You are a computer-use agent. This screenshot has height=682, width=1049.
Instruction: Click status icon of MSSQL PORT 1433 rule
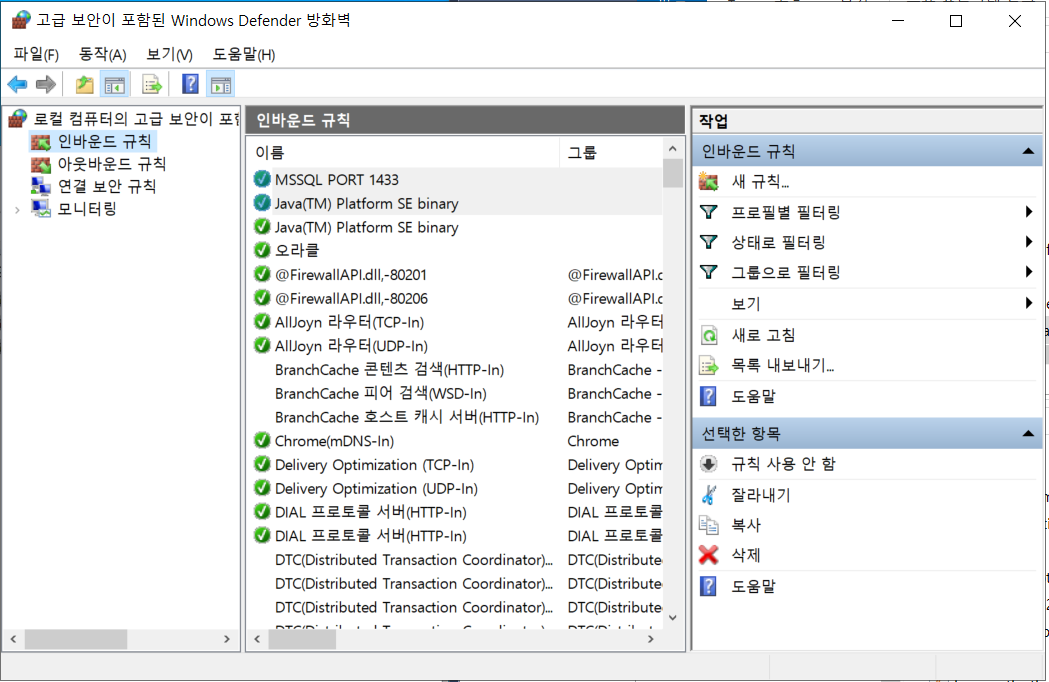pyautogui.click(x=262, y=179)
